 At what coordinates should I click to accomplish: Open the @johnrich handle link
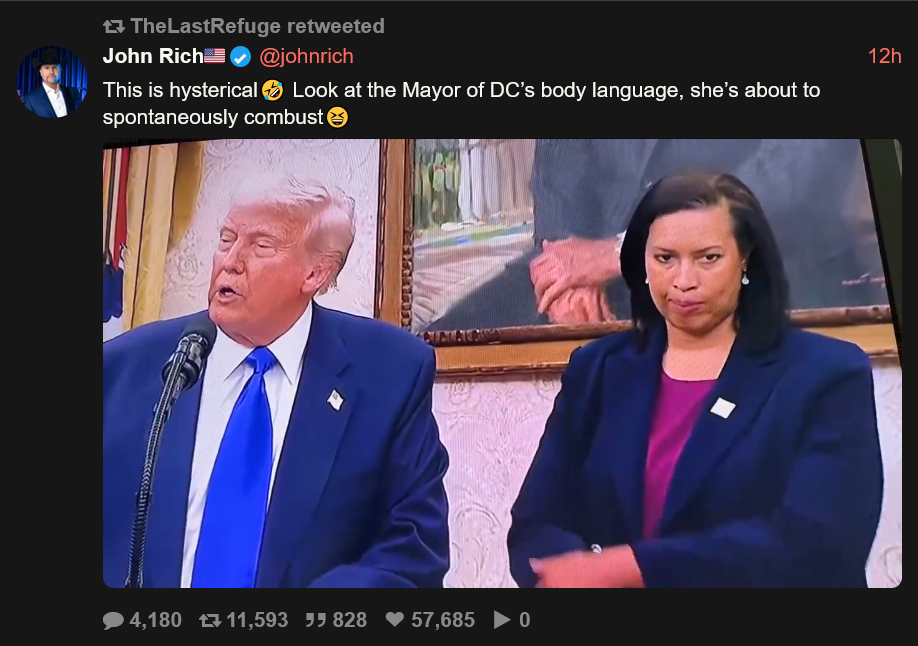point(306,56)
